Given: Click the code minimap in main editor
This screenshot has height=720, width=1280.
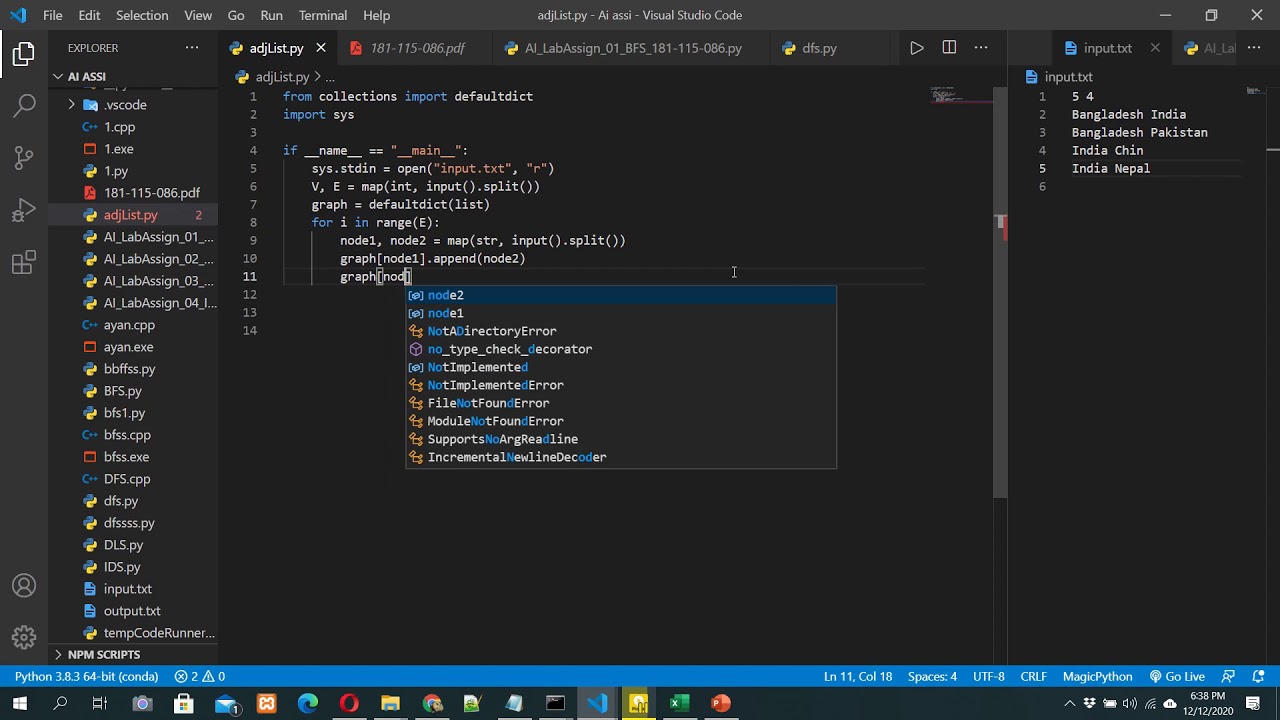Looking at the screenshot, I should click(x=960, y=95).
